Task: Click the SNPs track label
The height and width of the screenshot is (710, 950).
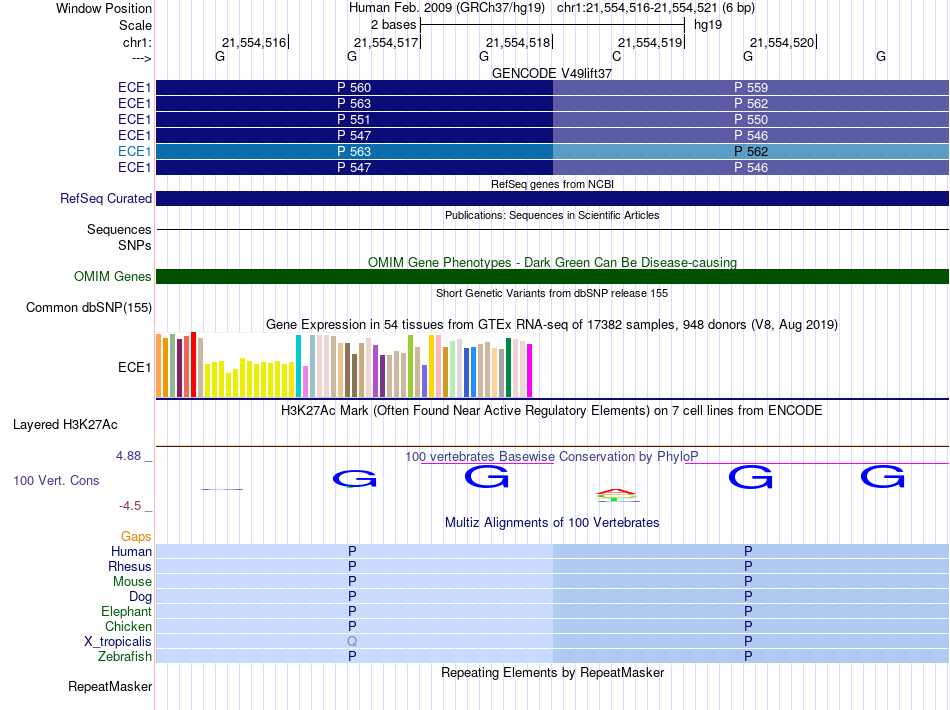Action: click(135, 245)
